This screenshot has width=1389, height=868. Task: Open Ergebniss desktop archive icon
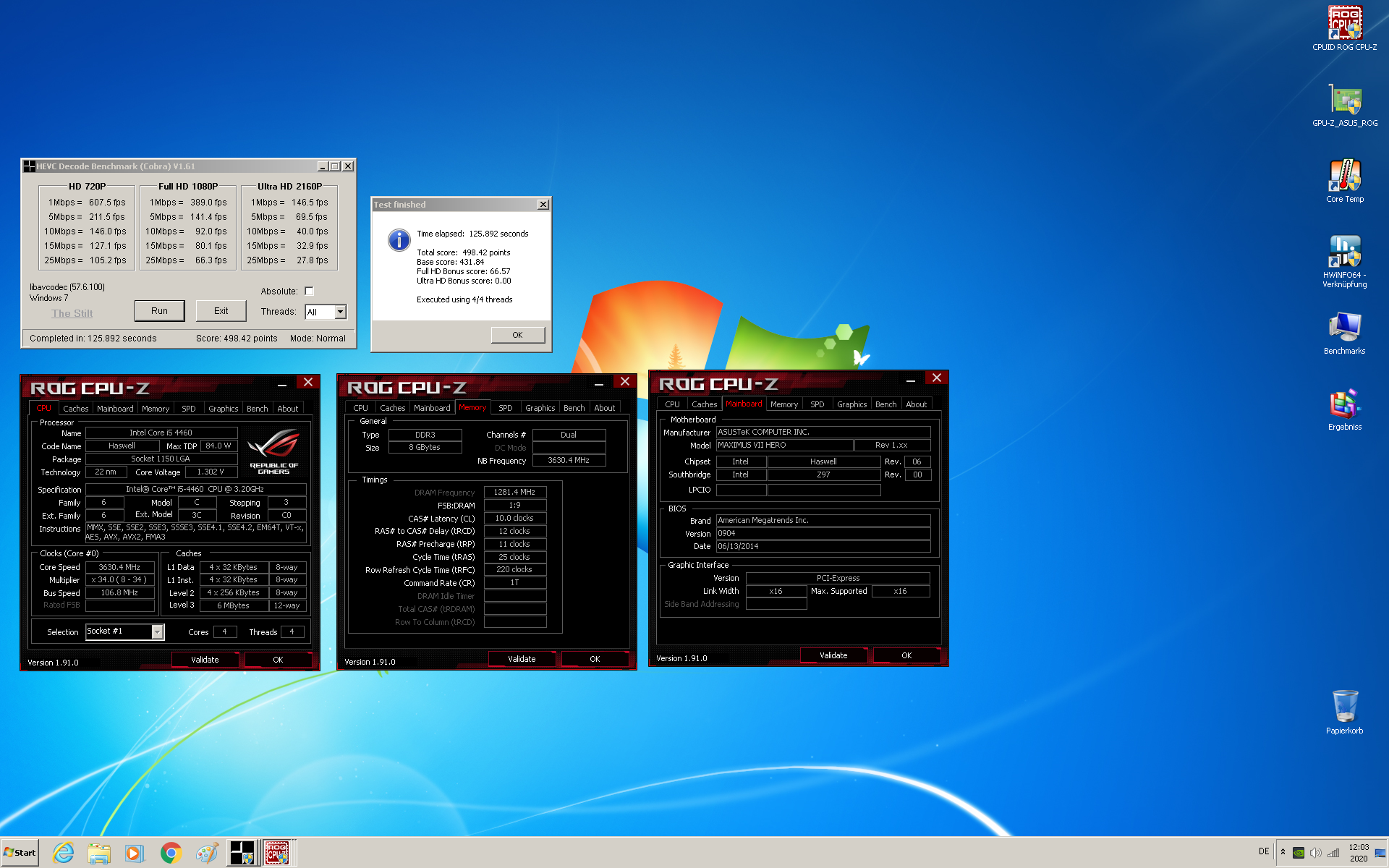1344,409
